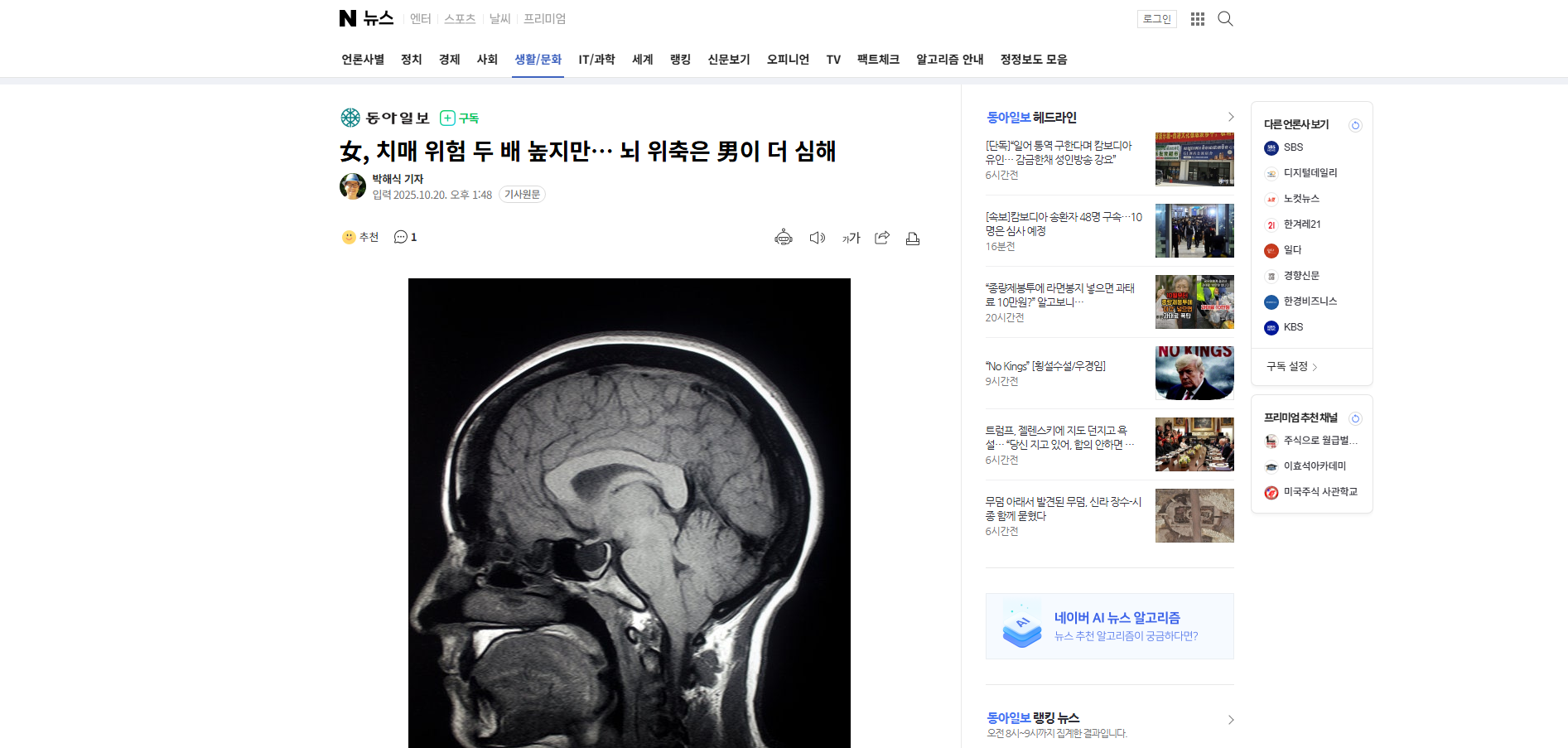Viewport: 1568px width, 748px height.
Task: Expand 동아일보 헤드라인 chevron arrow
Action: (1231, 117)
